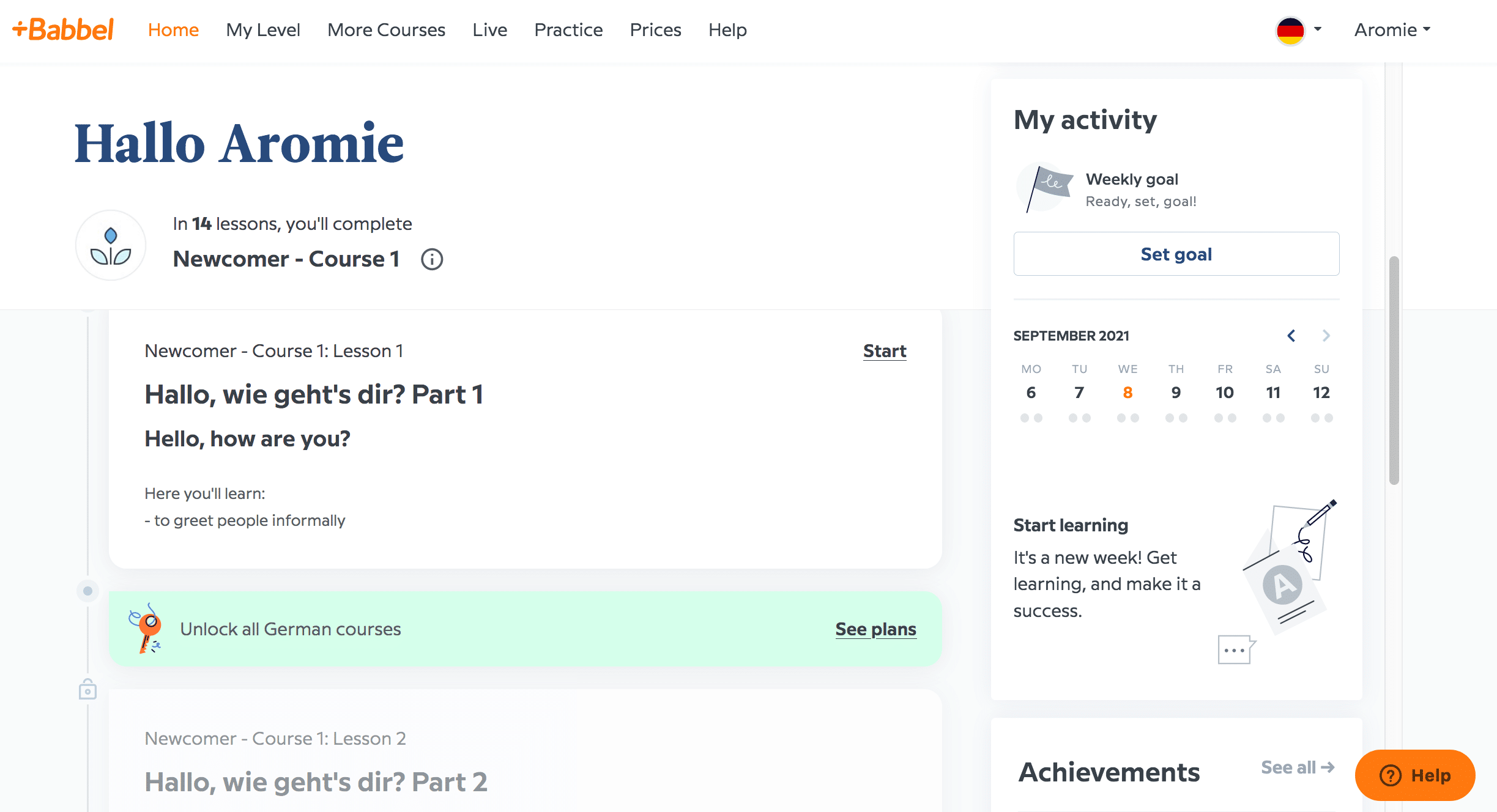The image size is (1497, 812).
Task: Open the My Level menu item
Action: (x=263, y=29)
